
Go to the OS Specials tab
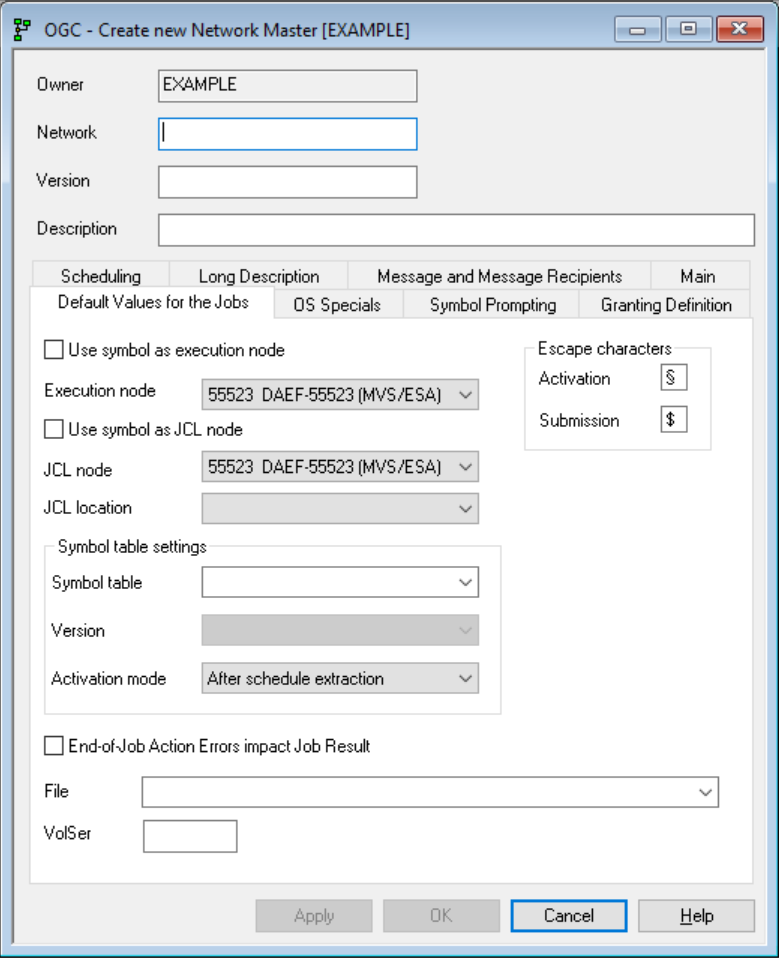point(337,305)
